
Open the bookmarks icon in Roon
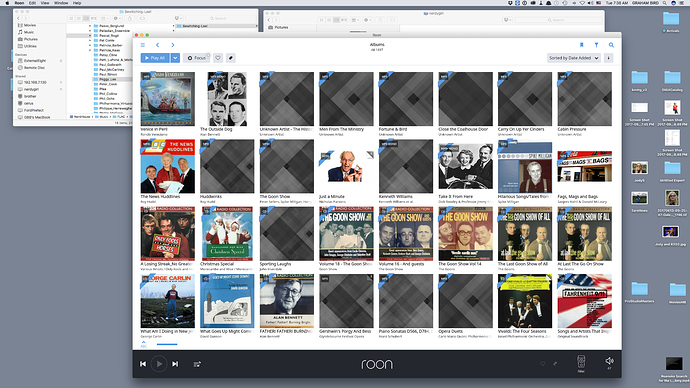click(581, 45)
